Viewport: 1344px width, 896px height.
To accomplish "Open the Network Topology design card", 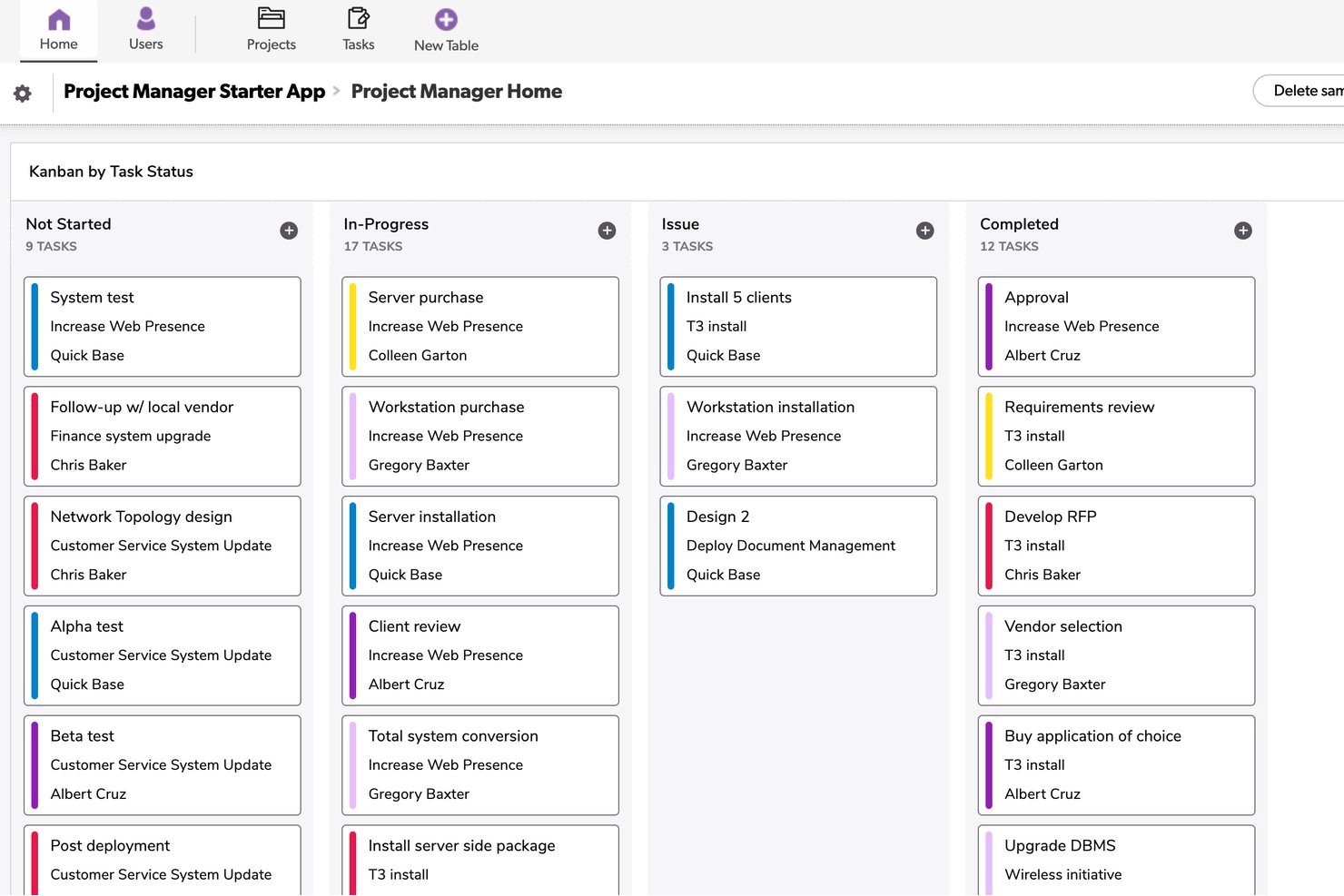I will [163, 546].
